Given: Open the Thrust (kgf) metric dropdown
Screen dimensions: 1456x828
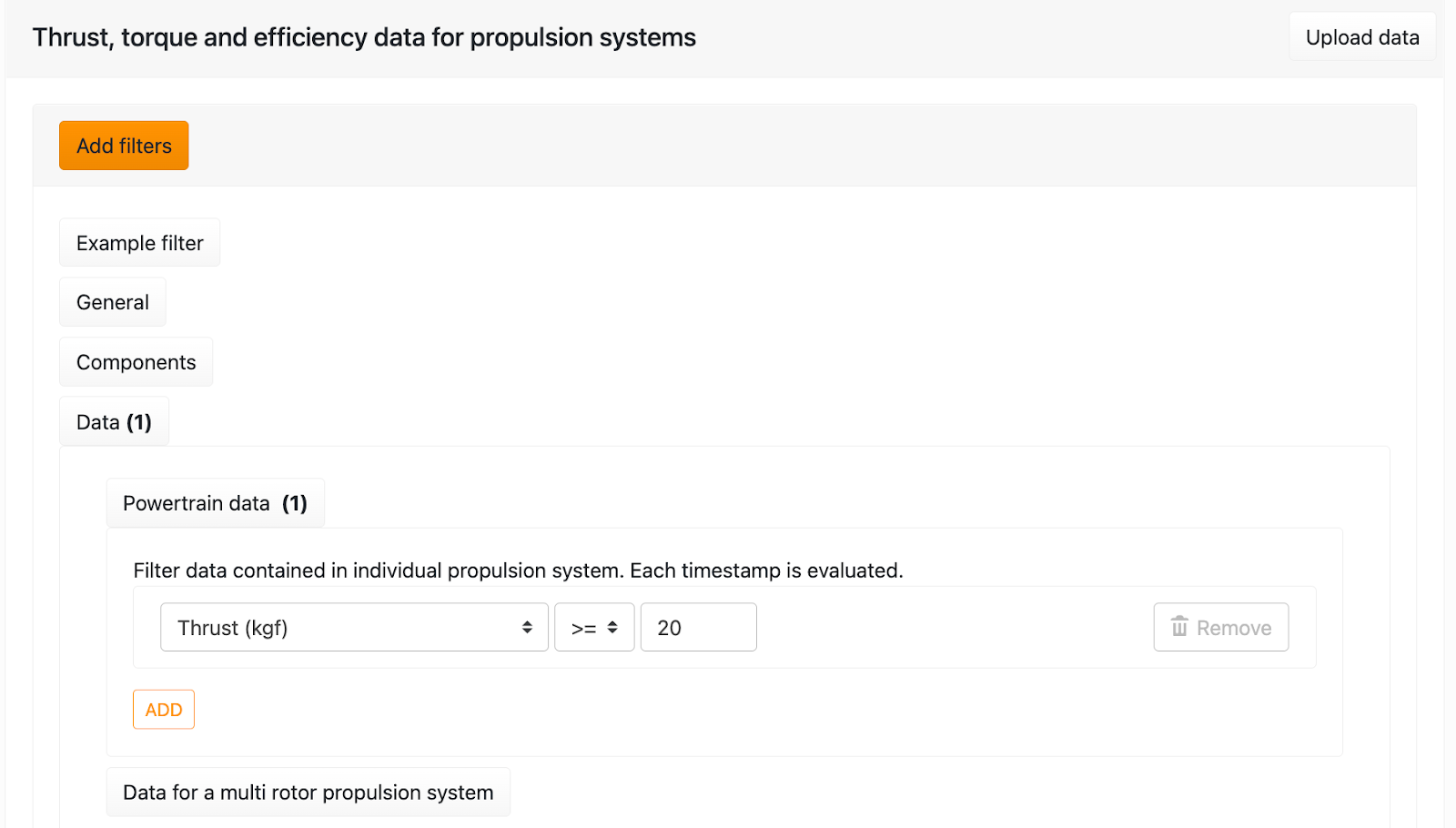Looking at the screenshot, I should (x=353, y=627).
